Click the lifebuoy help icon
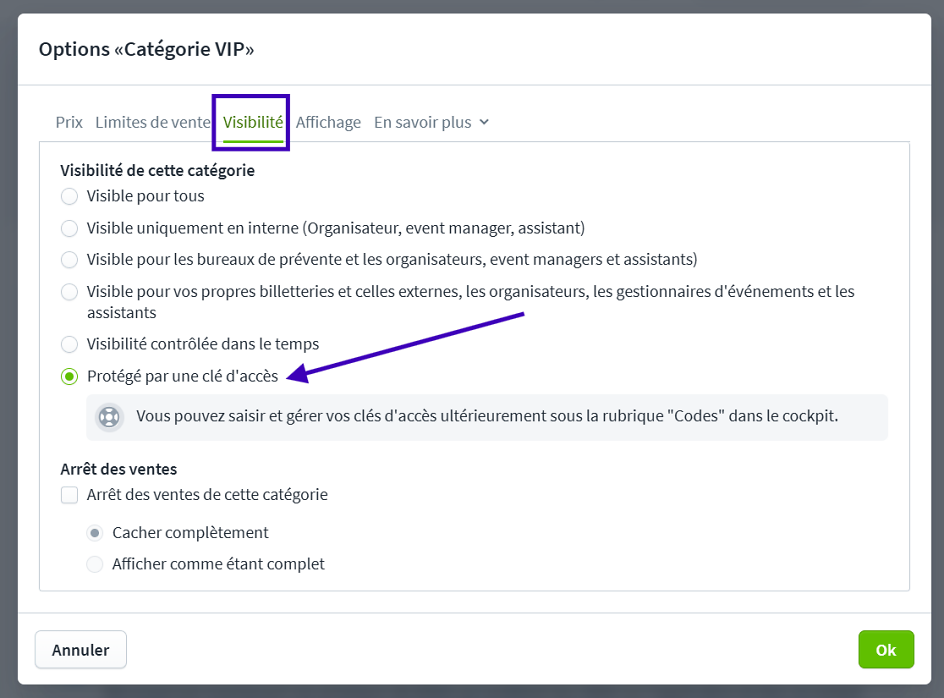The image size is (944, 698). (109, 416)
